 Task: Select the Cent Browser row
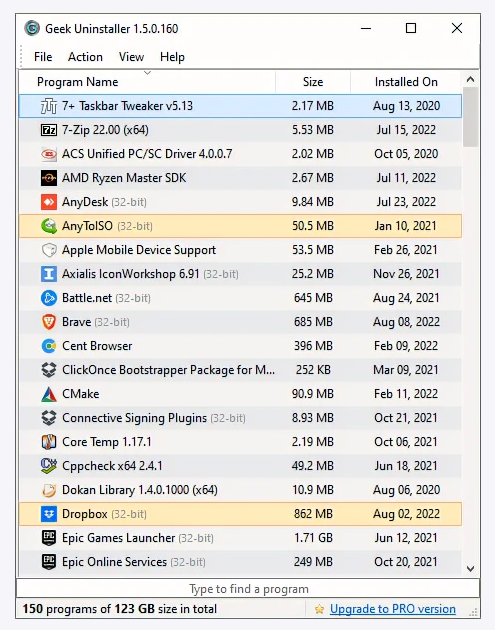point(240,346)
